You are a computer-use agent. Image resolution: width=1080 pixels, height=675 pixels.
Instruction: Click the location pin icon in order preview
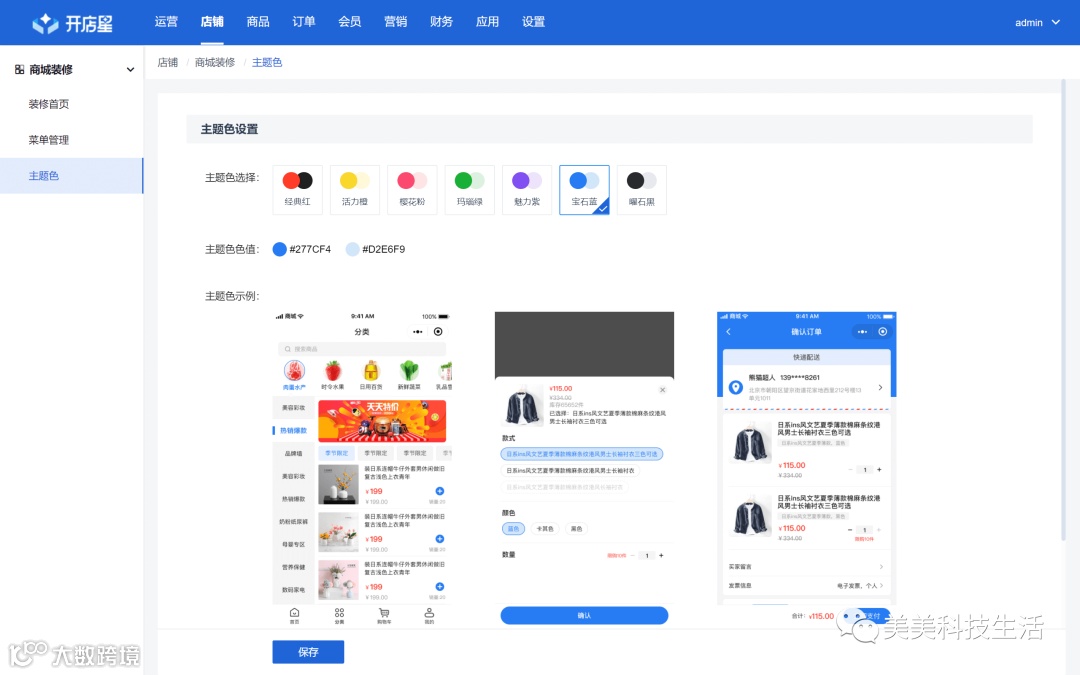click(736, 388)
